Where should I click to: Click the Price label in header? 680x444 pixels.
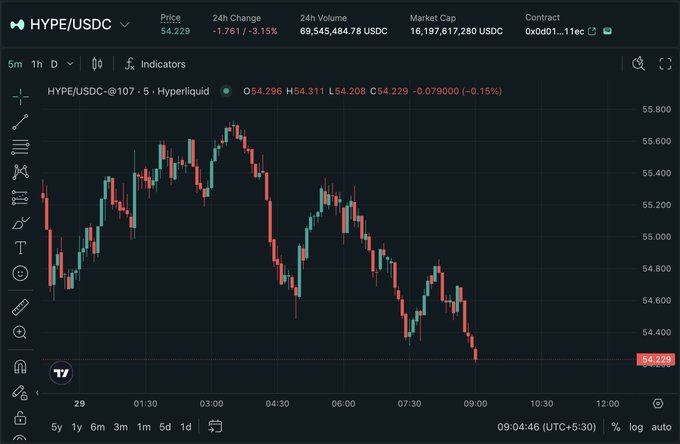click(x=170, y=18)
